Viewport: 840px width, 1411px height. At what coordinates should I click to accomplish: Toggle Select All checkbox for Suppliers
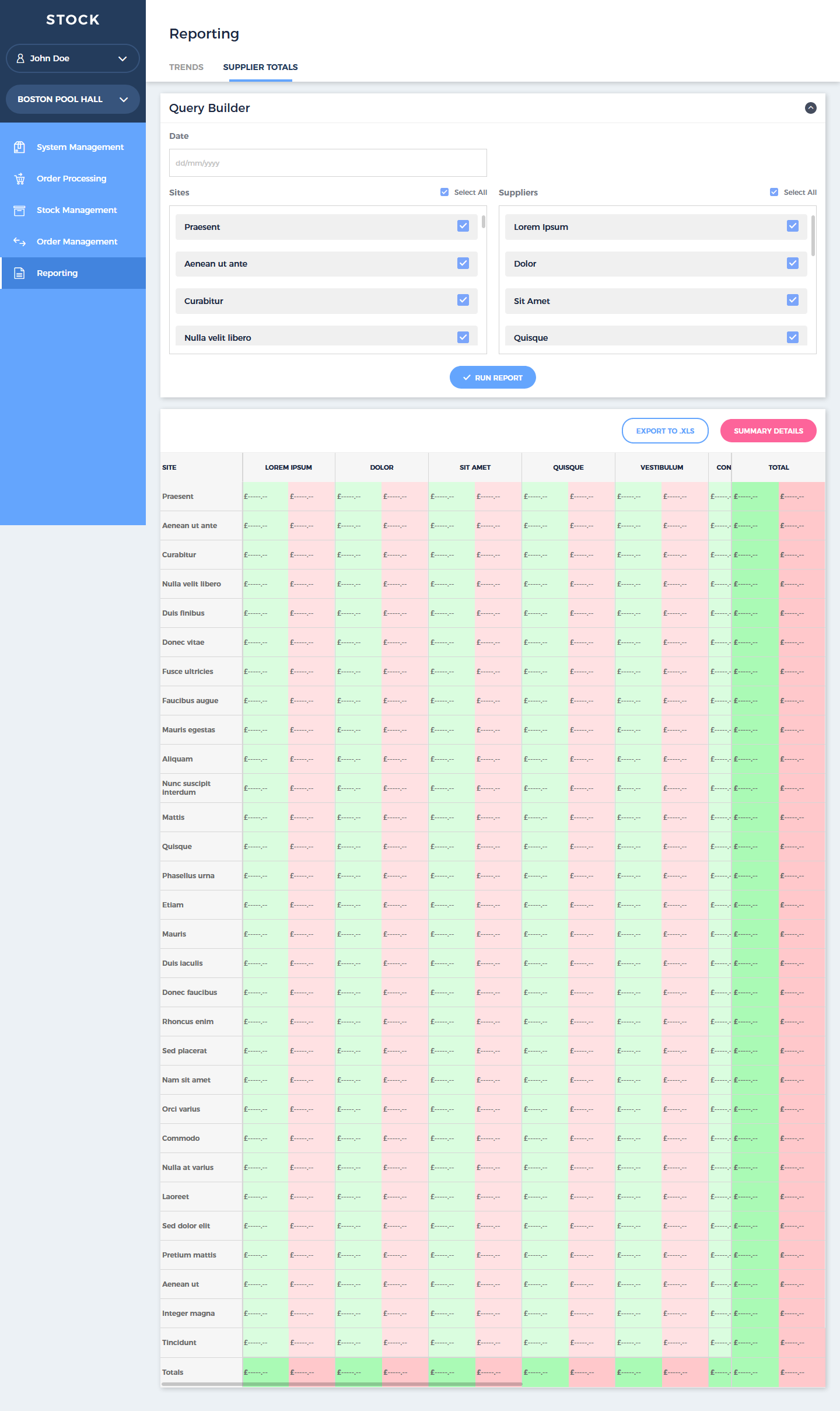tap(774, 192)
